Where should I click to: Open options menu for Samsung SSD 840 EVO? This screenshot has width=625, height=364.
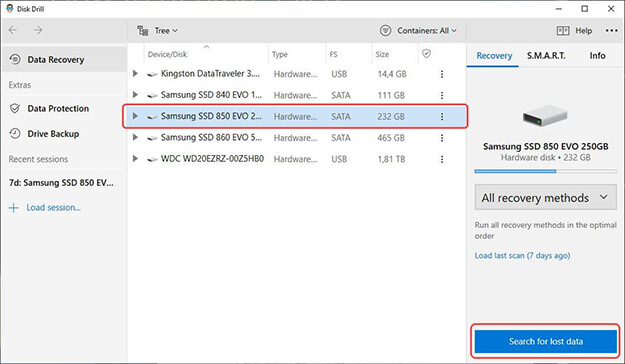(x=442, y=95)
